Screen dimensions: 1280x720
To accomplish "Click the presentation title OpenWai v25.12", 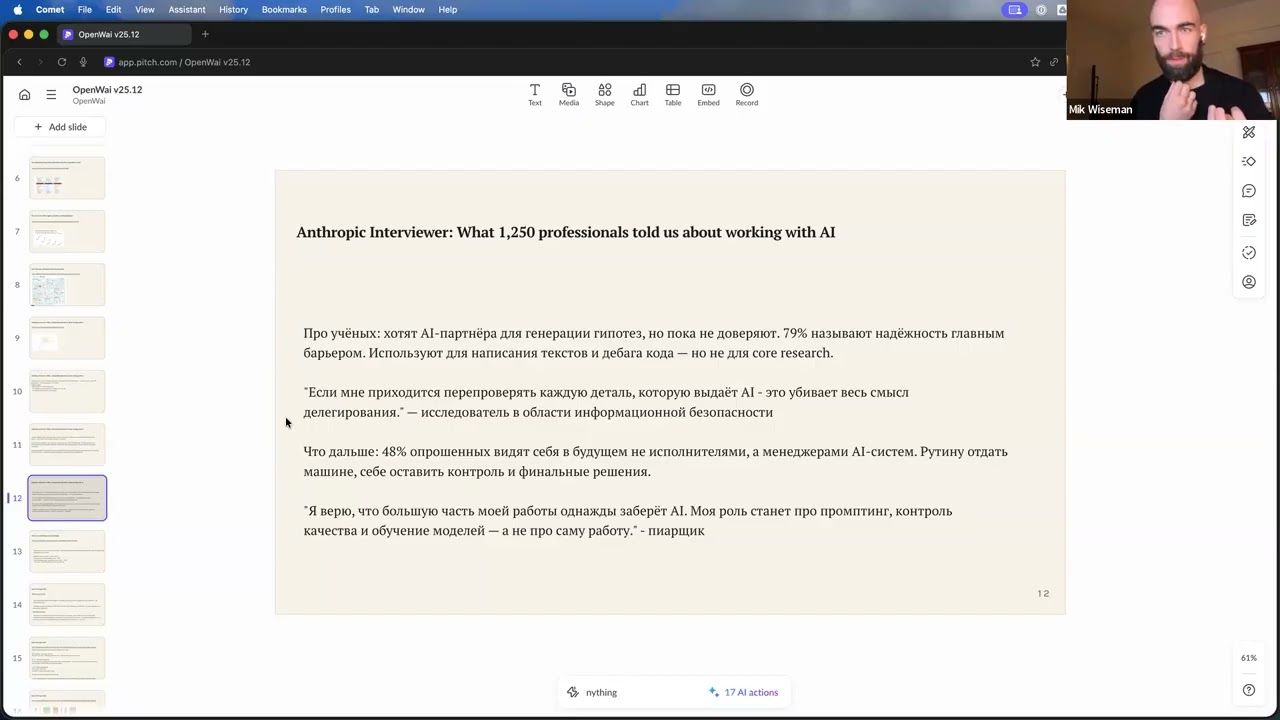I will point(107,90).
